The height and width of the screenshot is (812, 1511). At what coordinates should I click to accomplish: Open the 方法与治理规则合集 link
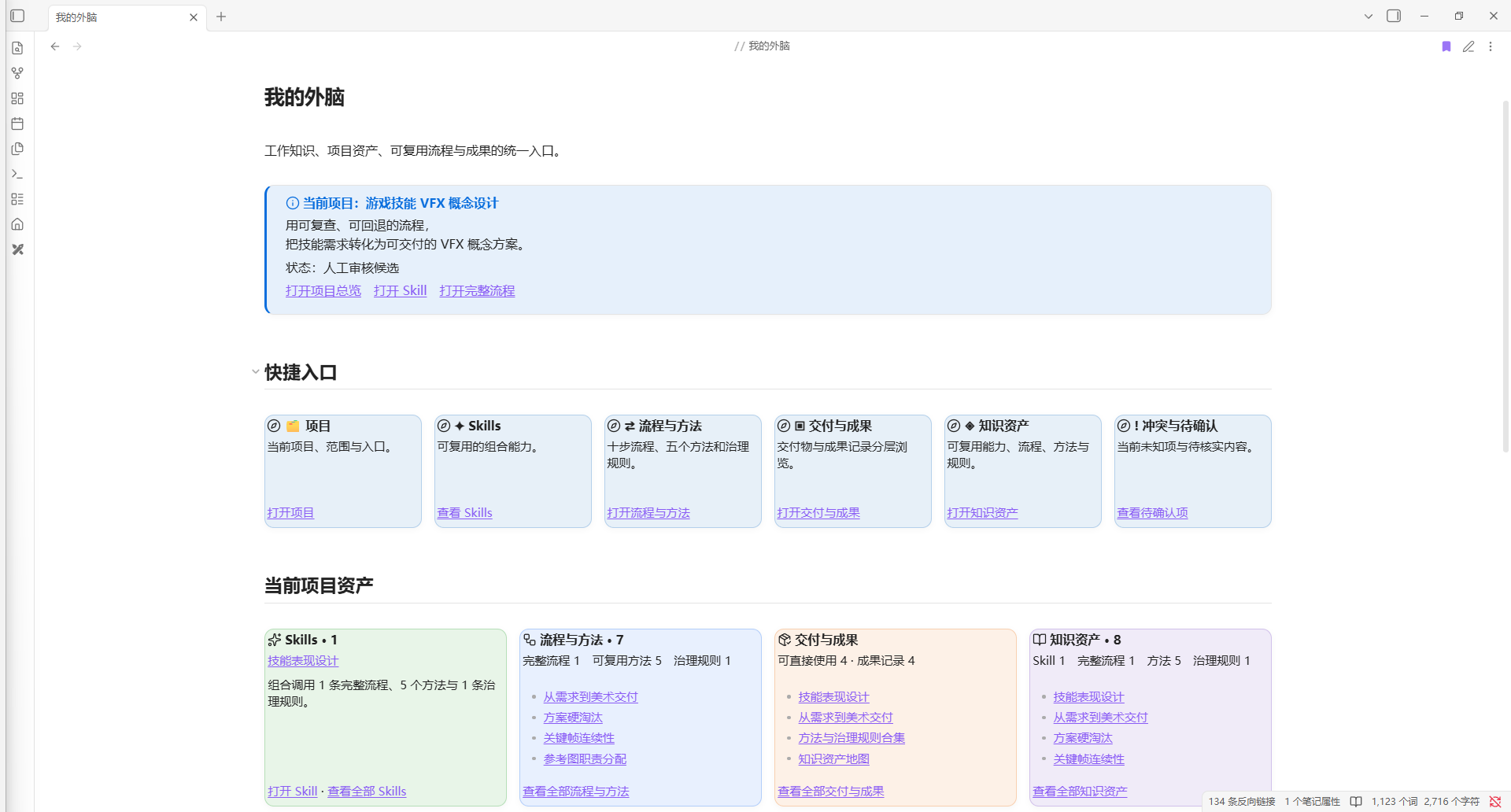pos(852,738)
